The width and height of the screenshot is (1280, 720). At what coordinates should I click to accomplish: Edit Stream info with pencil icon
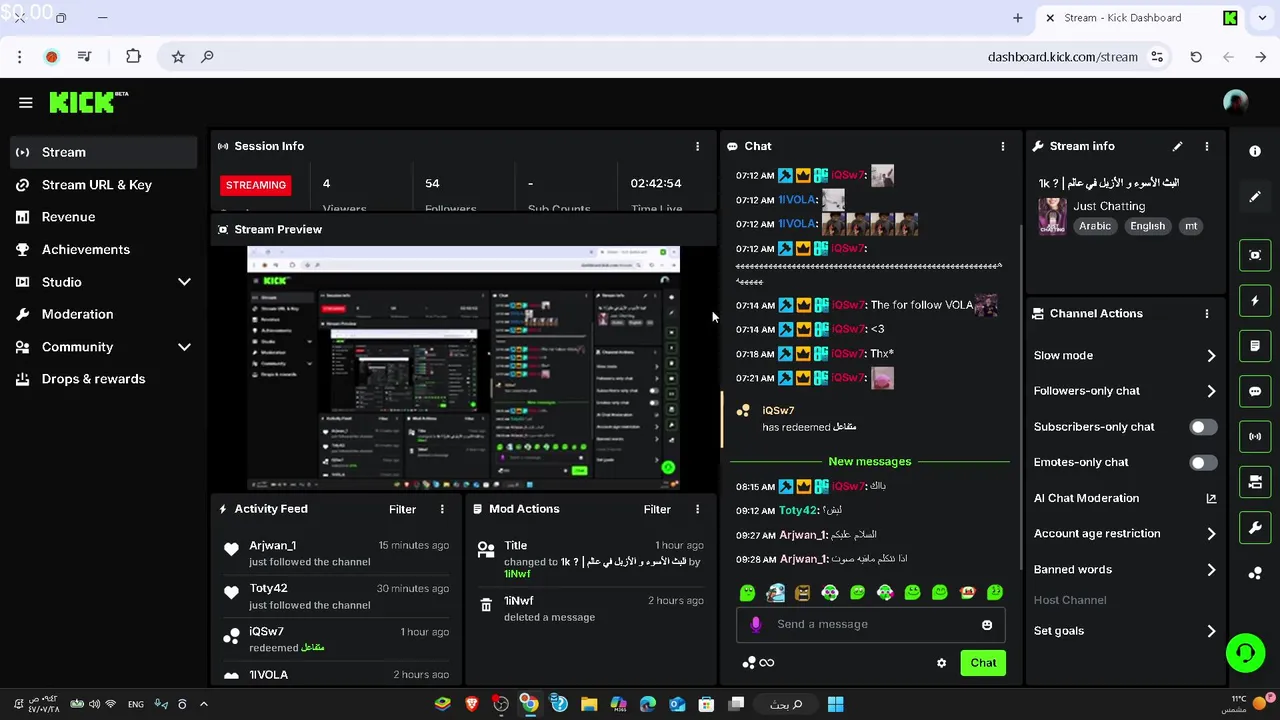coord(1177,146)
